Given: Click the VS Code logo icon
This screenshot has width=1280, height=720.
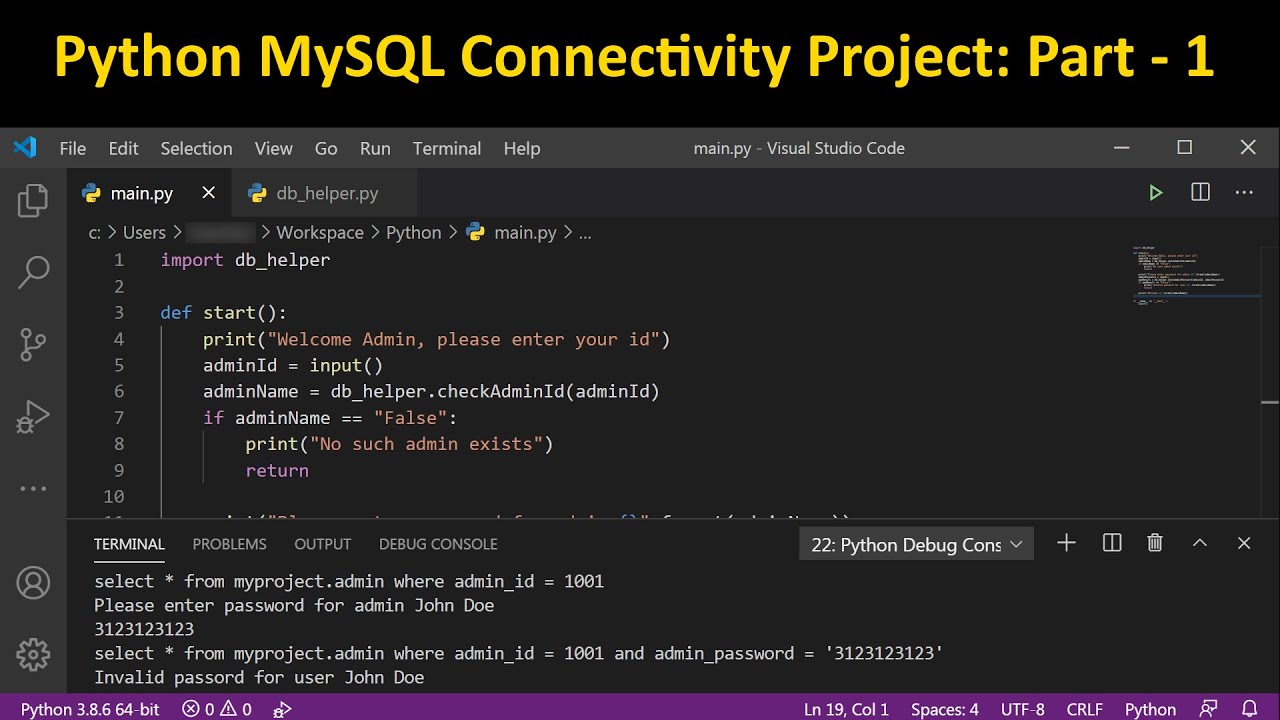Looking at the screenshot, I should (x=25, y=148).
